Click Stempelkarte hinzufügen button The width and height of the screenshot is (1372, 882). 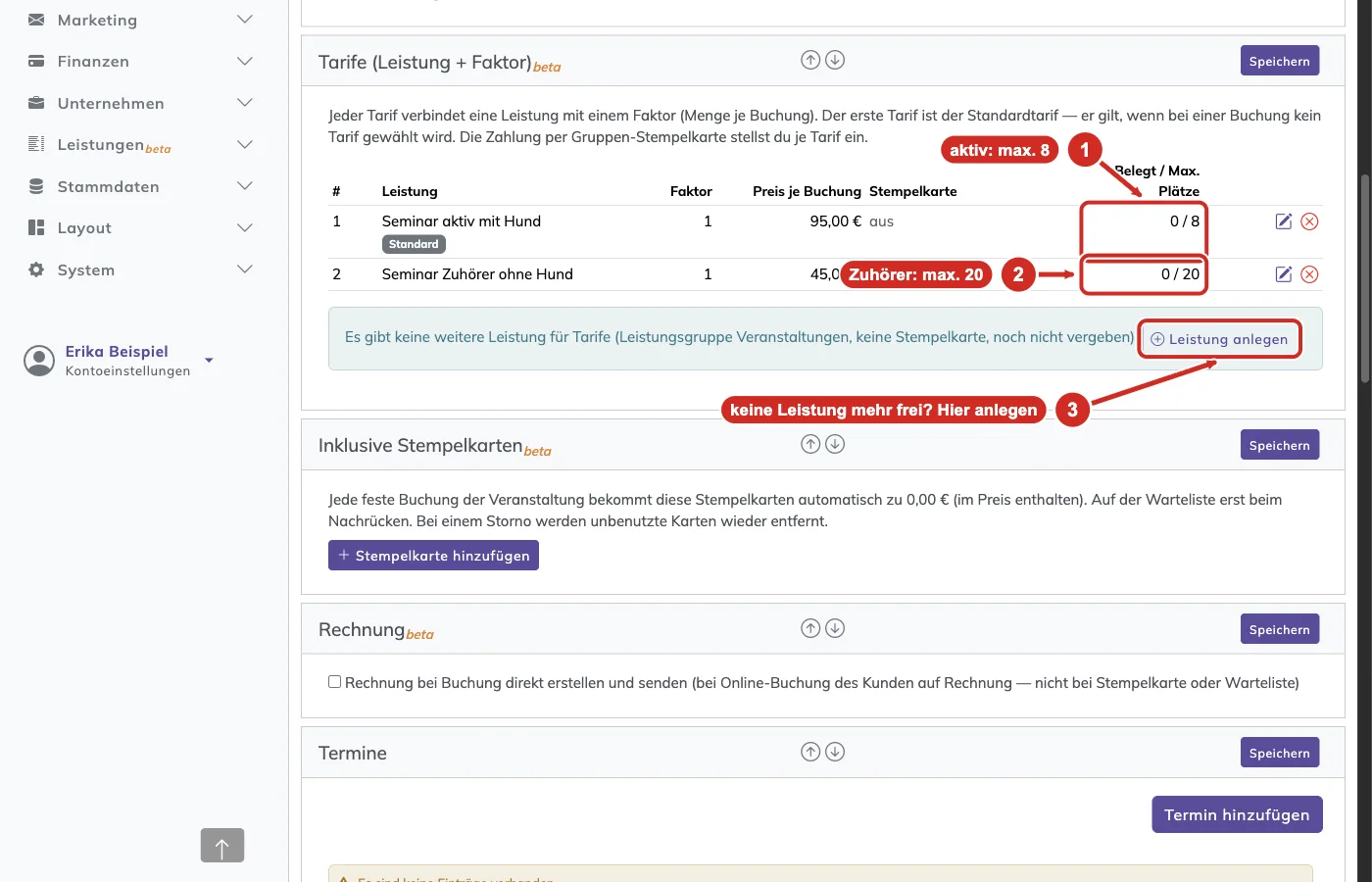point(433,556)
